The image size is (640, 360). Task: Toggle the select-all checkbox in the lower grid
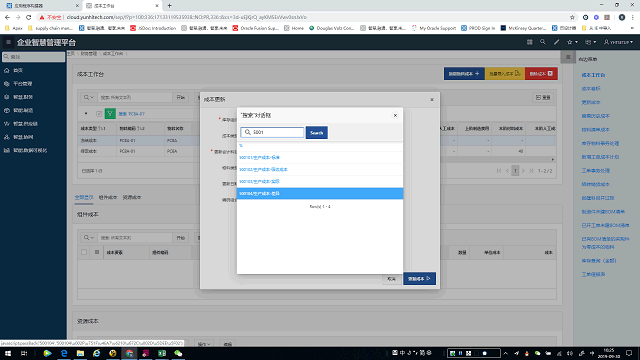(x=84, y=252)
